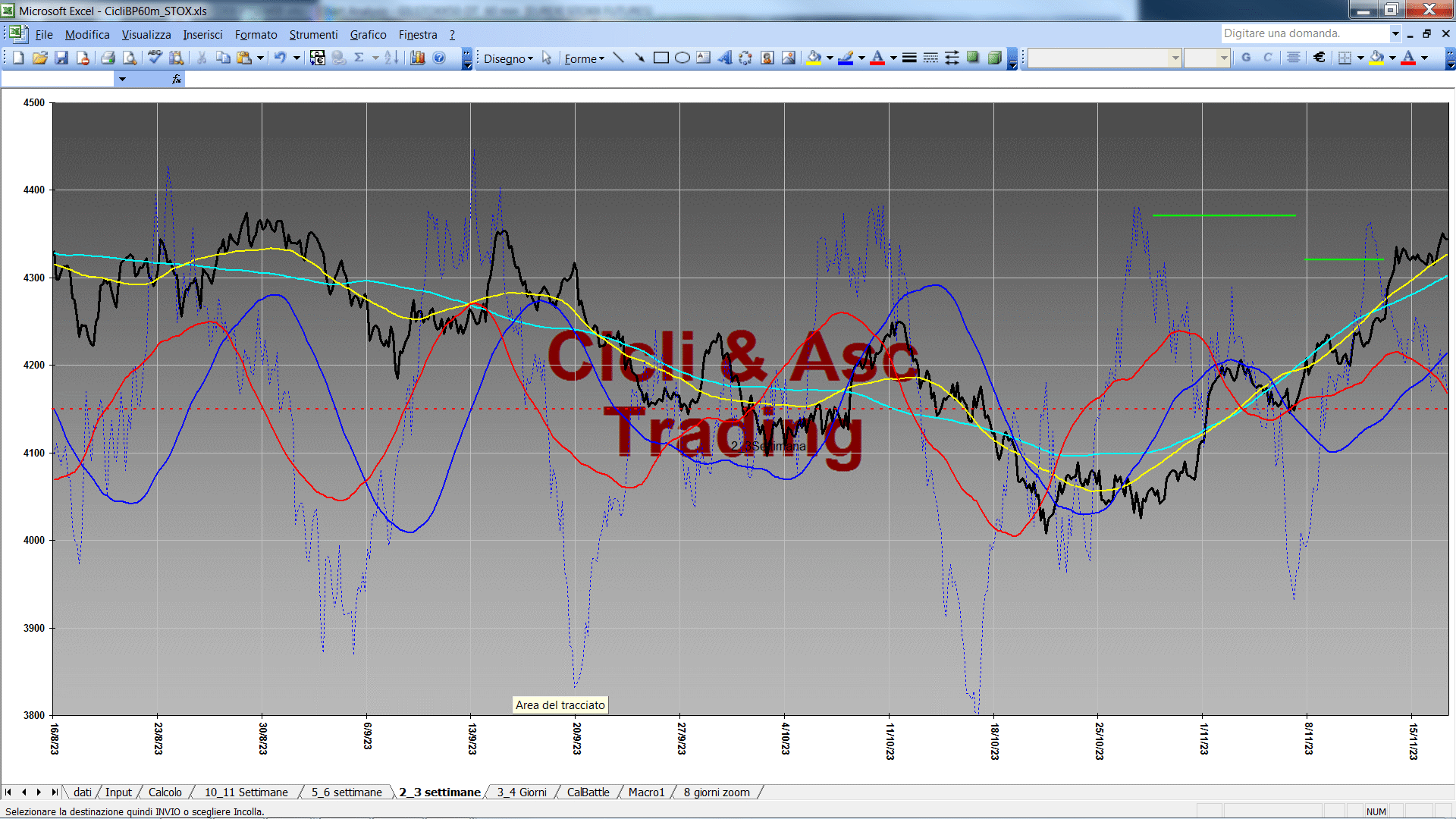Apply Drawing toolbar yellow Fill Color
1456x819 pixels.
click(x=814, y=58)
